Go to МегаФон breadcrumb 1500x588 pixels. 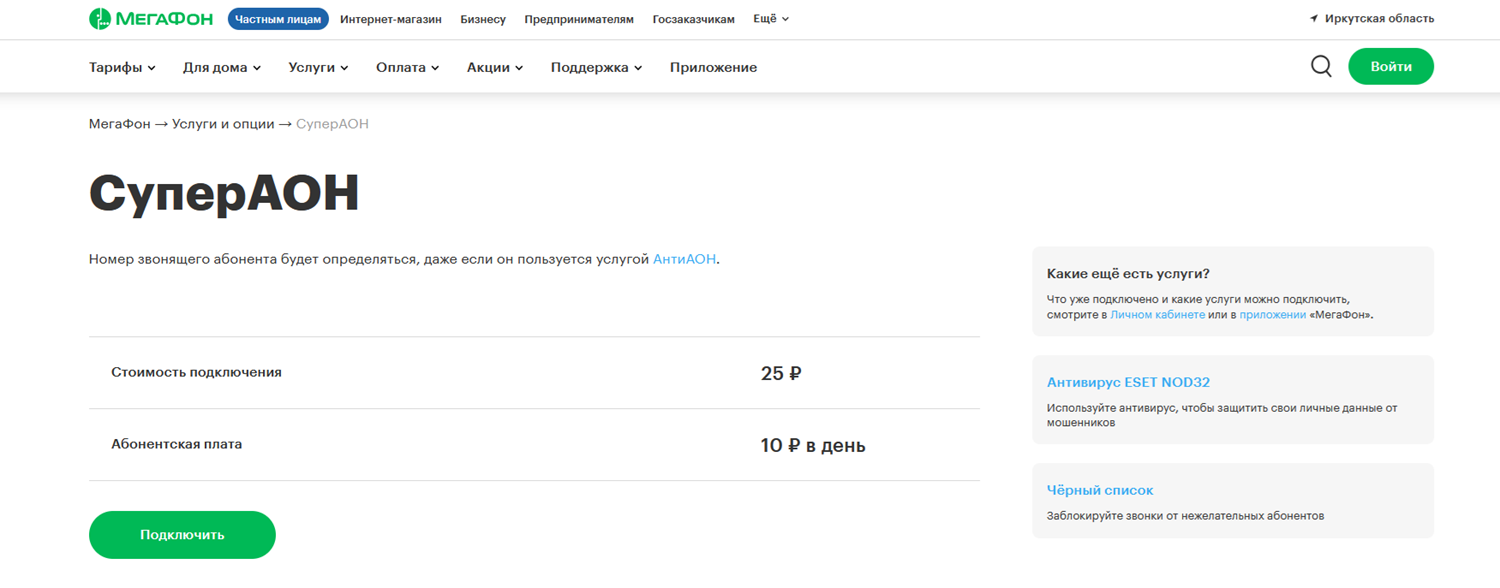pos(119,124)
